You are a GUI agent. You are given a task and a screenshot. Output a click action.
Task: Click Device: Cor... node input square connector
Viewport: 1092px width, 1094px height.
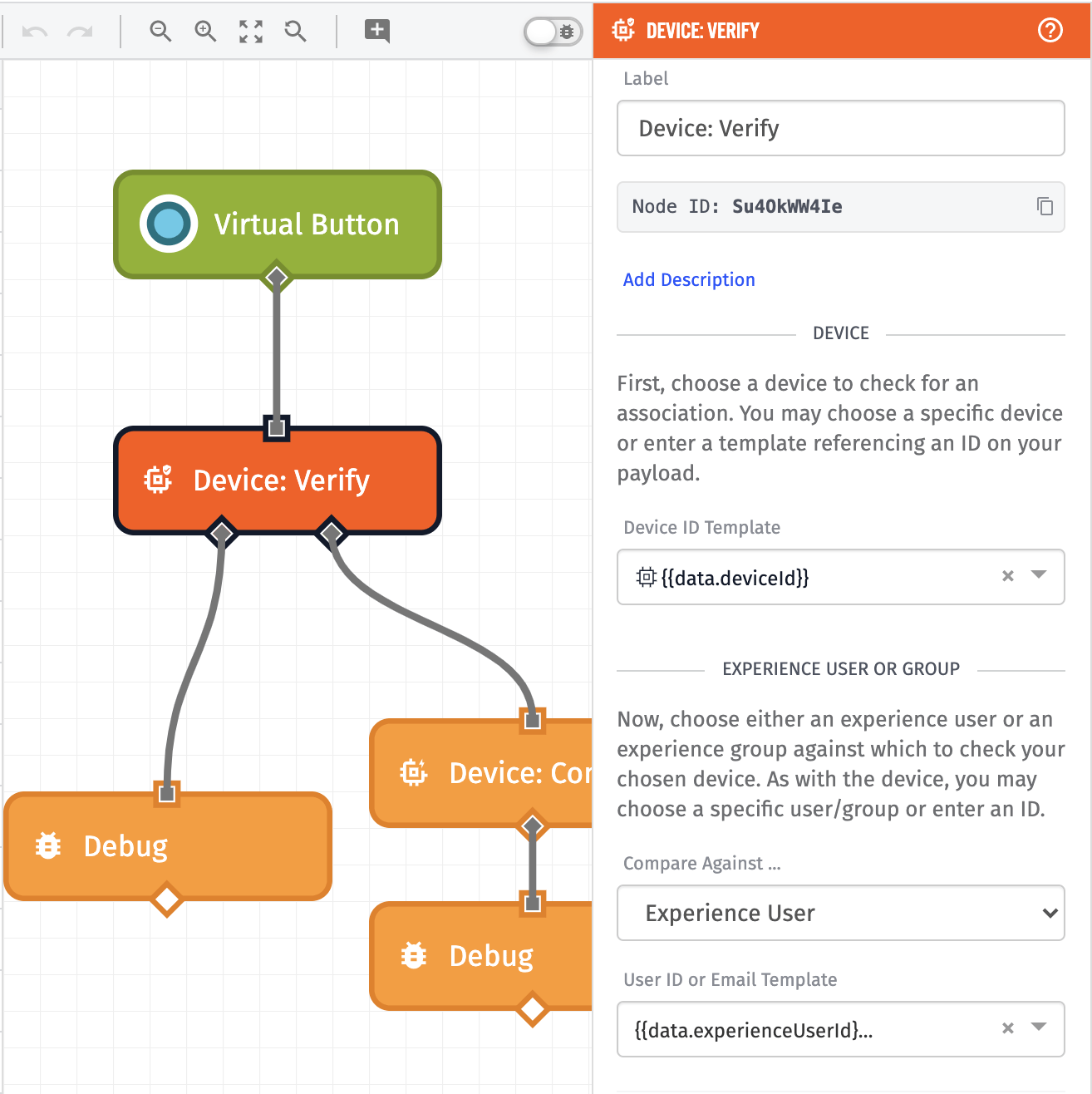click(x=533, y=721)
